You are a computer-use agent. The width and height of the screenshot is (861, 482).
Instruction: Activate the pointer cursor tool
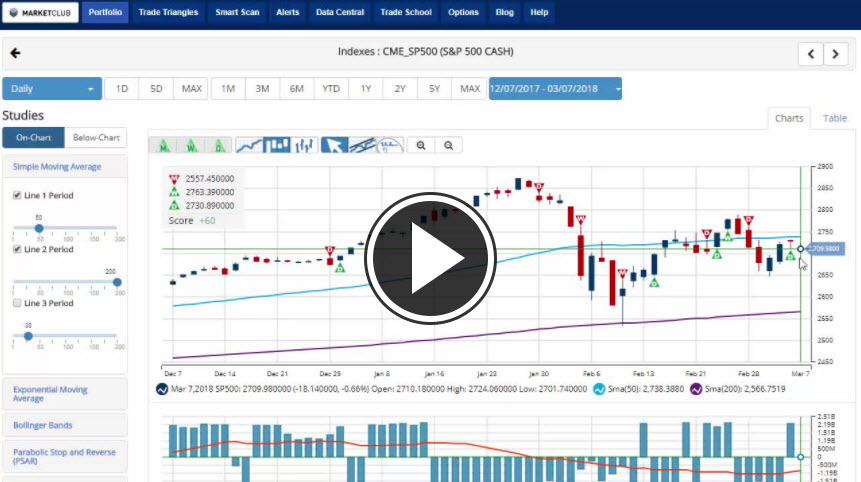334,145
